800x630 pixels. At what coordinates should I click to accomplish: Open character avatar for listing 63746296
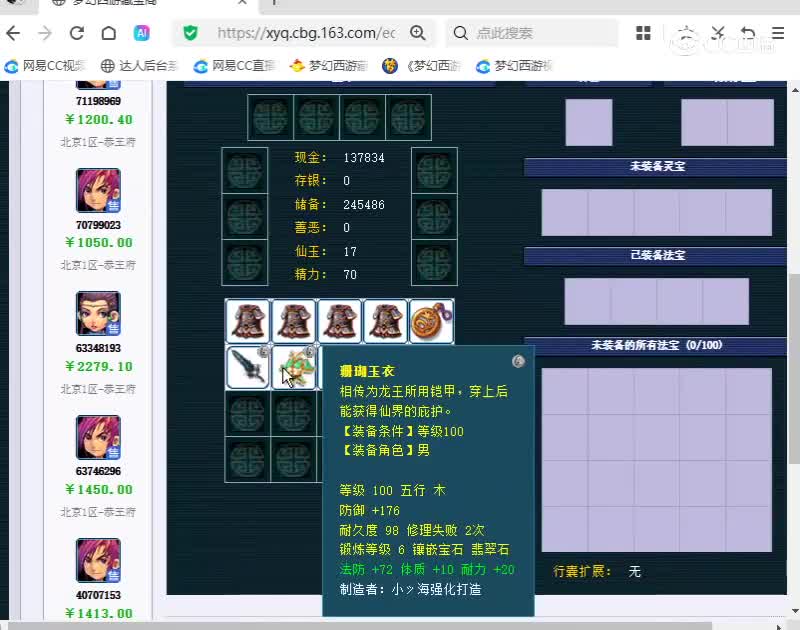(98, 437)
